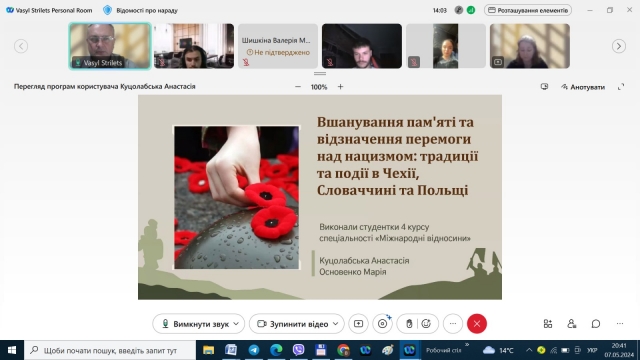Select Шишкіна Валерія participant tile

tap(278, 46)
